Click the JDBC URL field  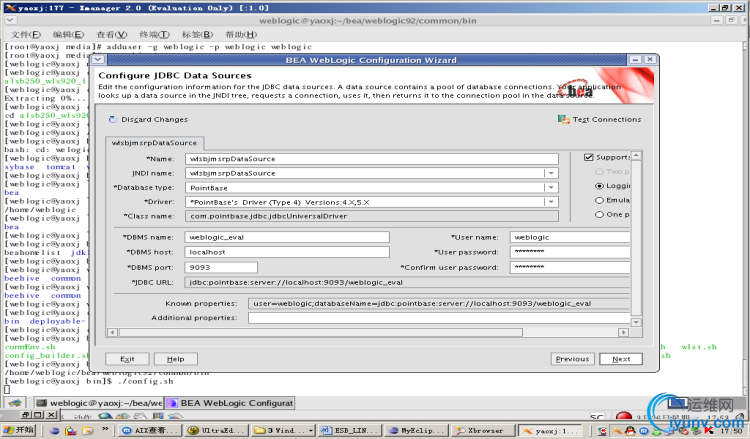(x=408, y=282)
